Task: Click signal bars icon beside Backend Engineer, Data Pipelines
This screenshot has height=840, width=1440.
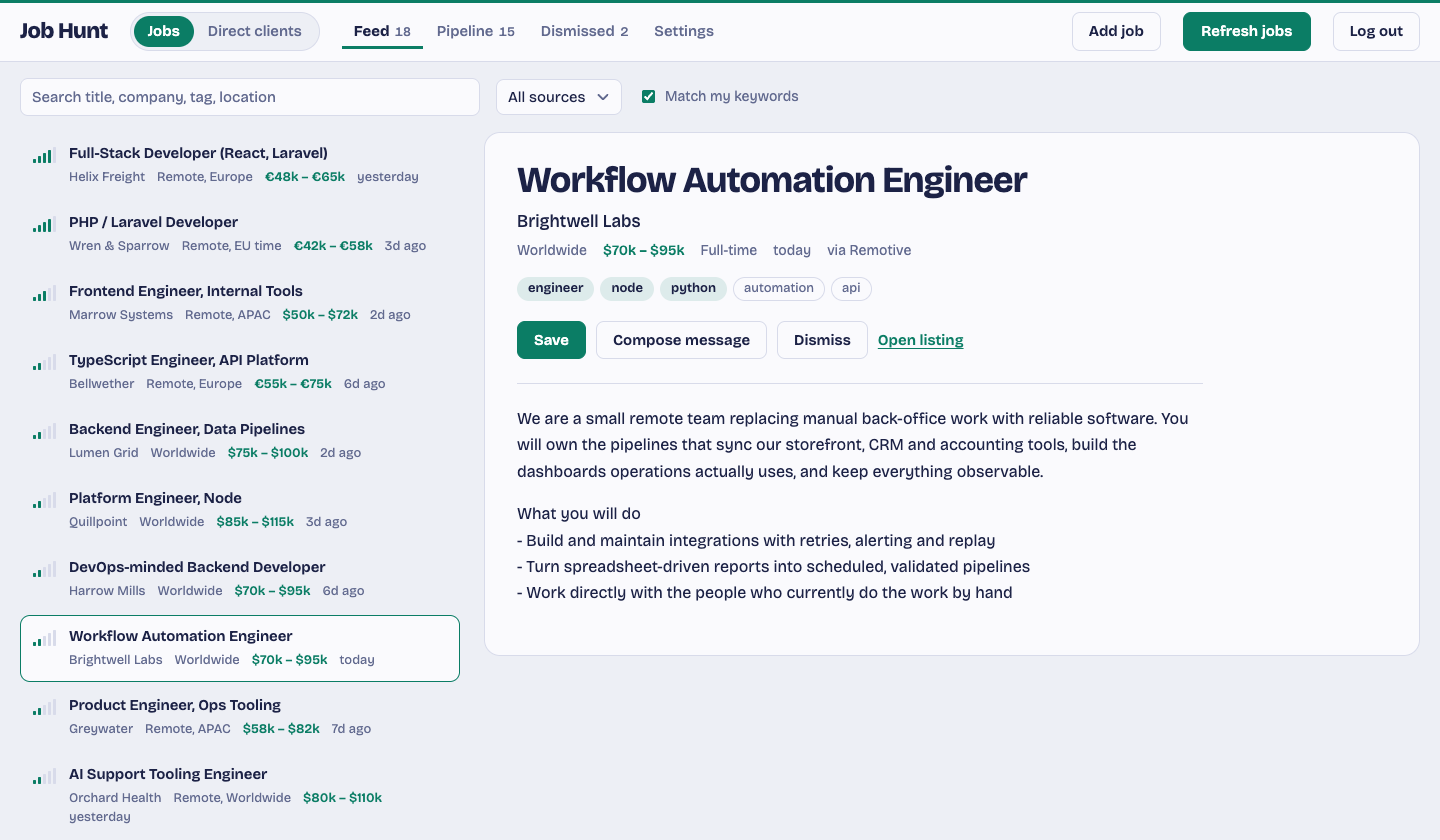Action: [44, 432]
